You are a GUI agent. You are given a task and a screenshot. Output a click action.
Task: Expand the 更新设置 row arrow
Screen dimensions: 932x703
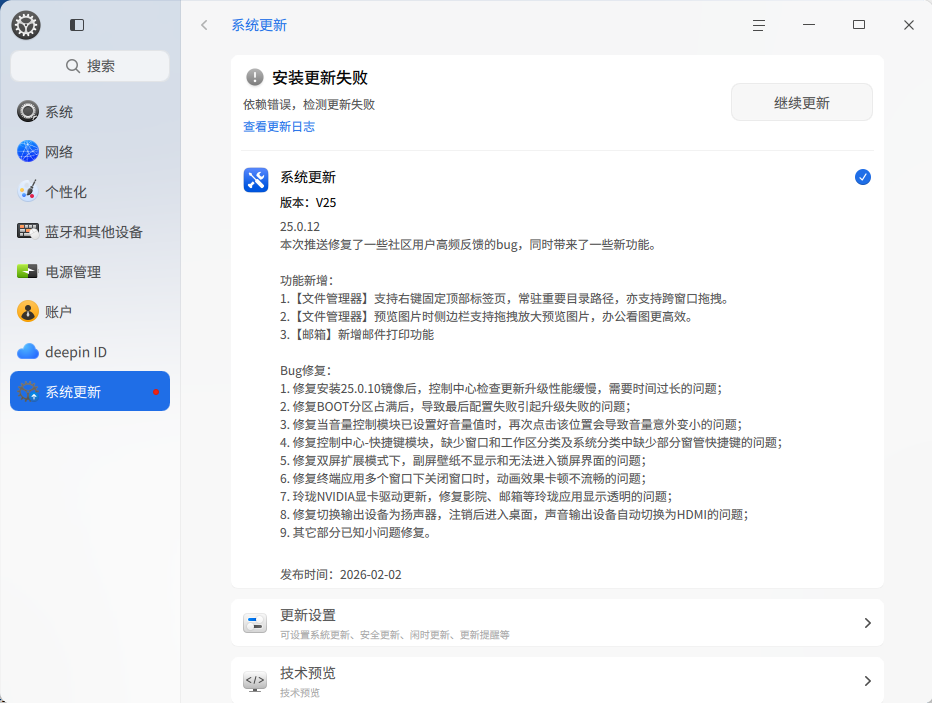point(867,623)
